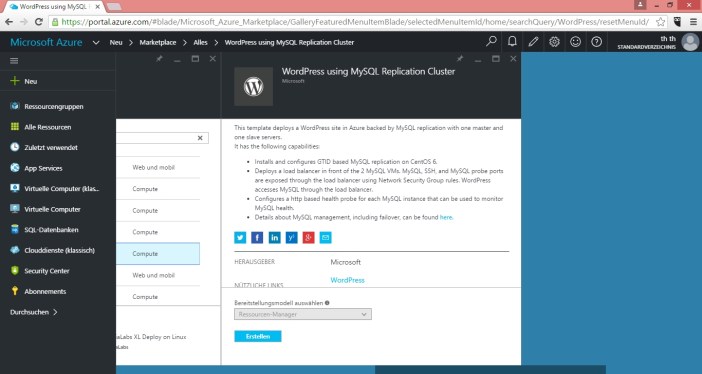This screenshot has height=374, width=702.
Task: Click Alles breadcrumb
Action: point(200,42)
